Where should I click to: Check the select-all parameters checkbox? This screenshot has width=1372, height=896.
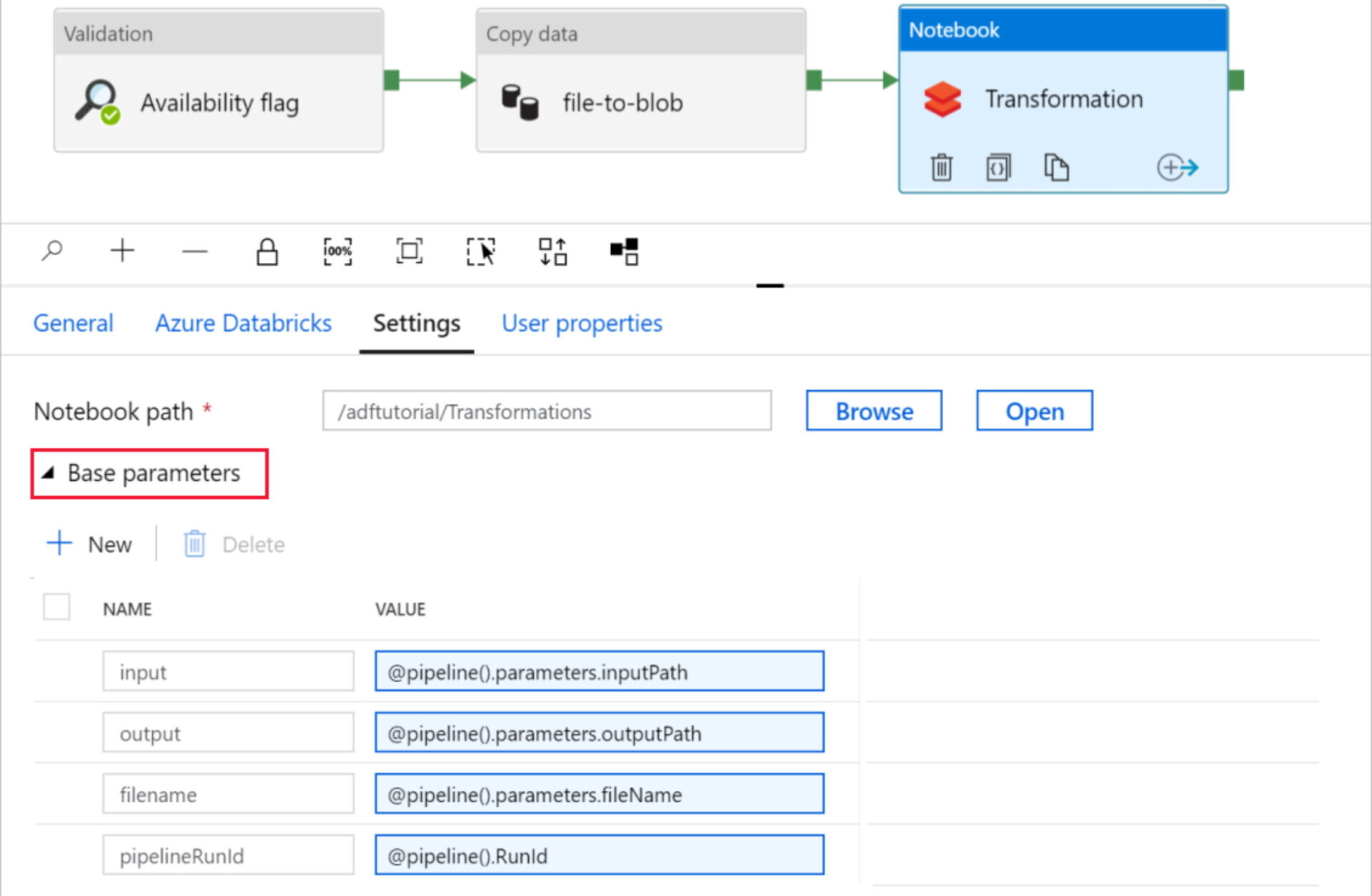(x=56, y=607)
